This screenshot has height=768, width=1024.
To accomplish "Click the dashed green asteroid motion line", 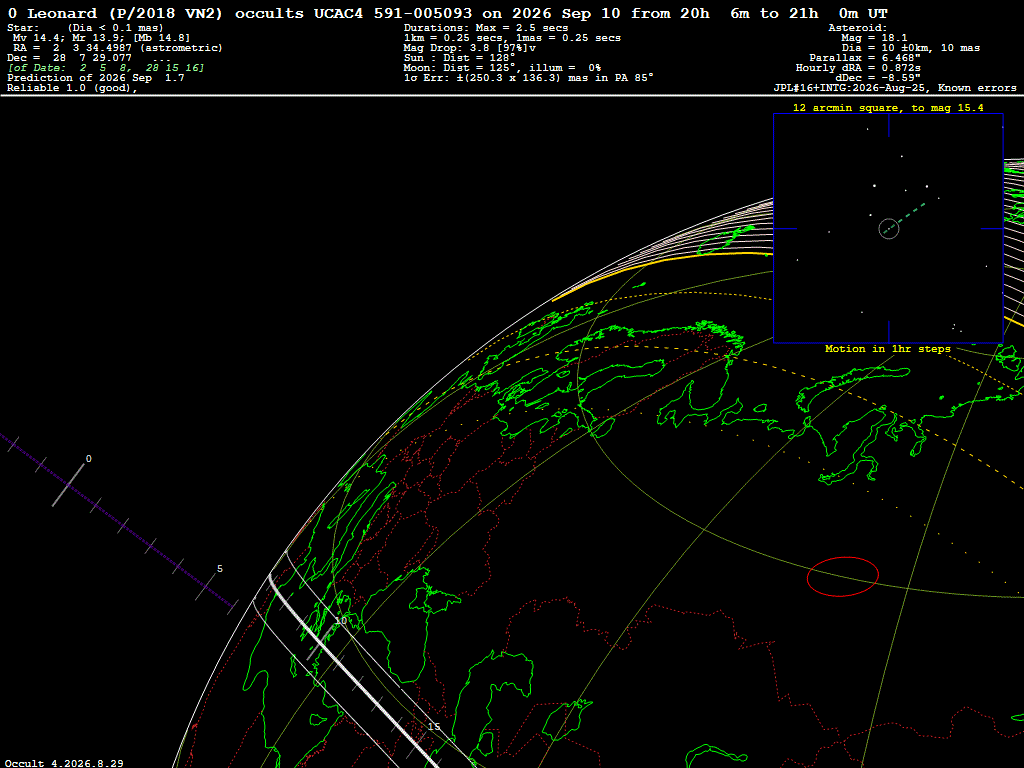I will 912,215.
